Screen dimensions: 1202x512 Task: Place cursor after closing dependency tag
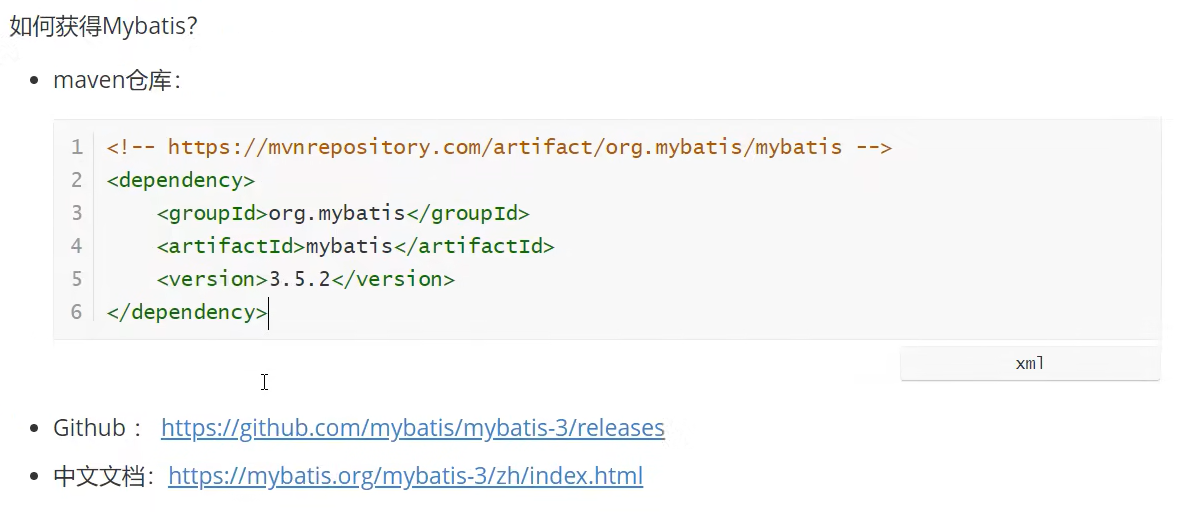(268, 312)
